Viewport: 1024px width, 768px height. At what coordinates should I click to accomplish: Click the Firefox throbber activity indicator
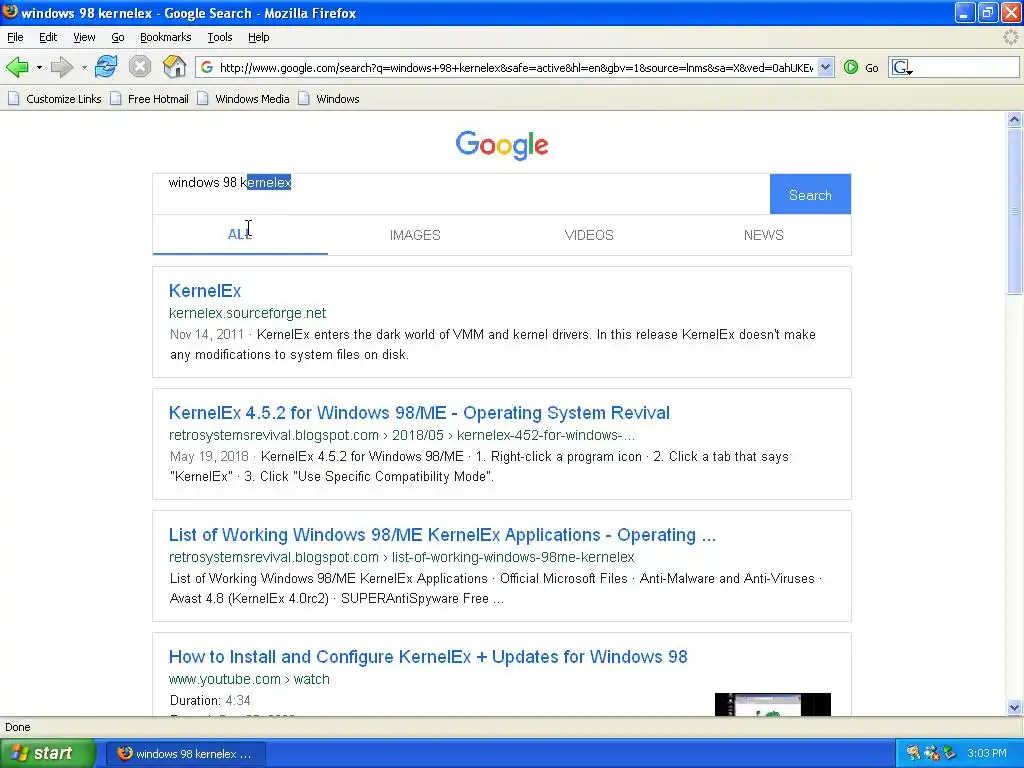tap(1010, 37)
